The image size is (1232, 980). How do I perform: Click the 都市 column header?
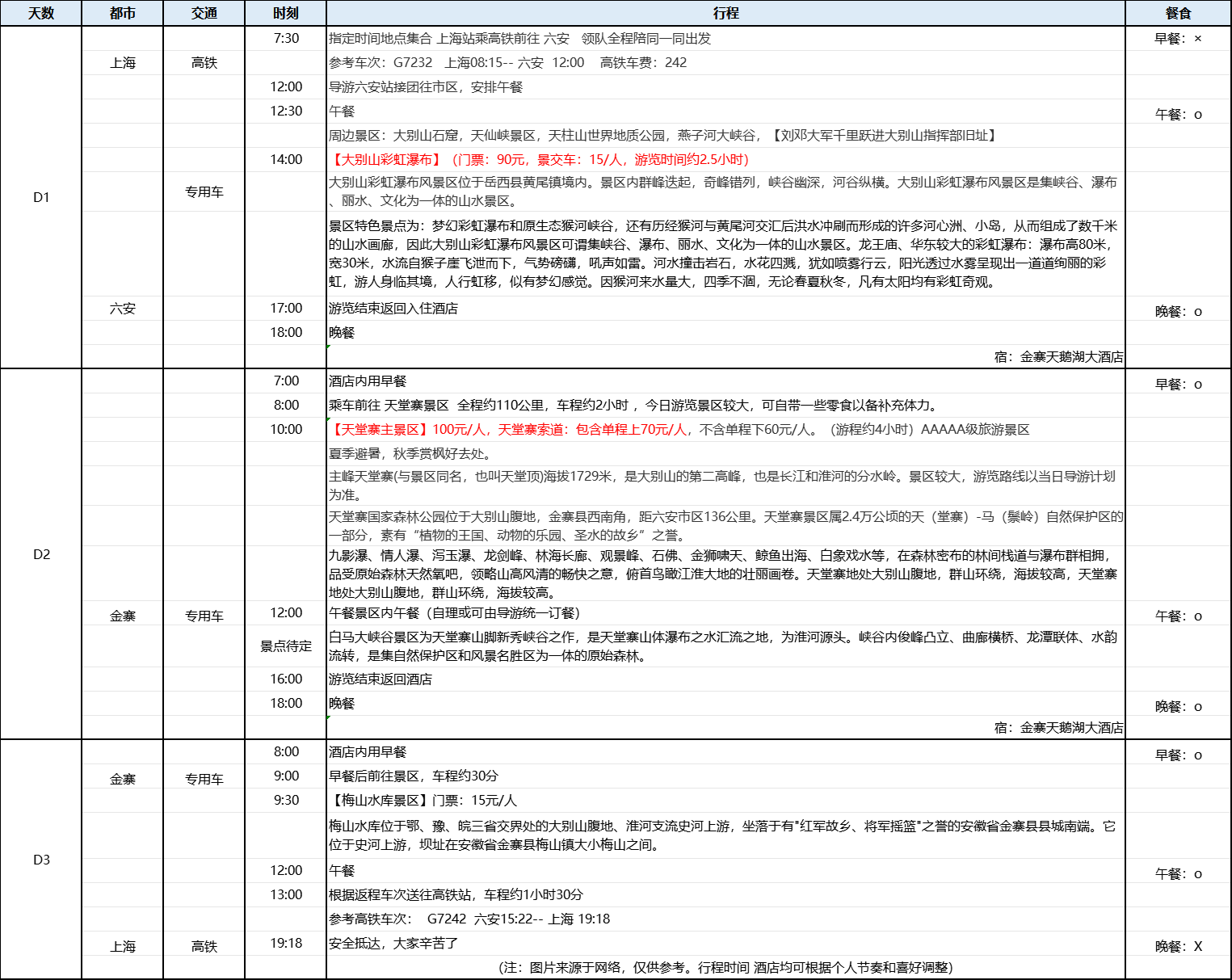coord(122,12)
